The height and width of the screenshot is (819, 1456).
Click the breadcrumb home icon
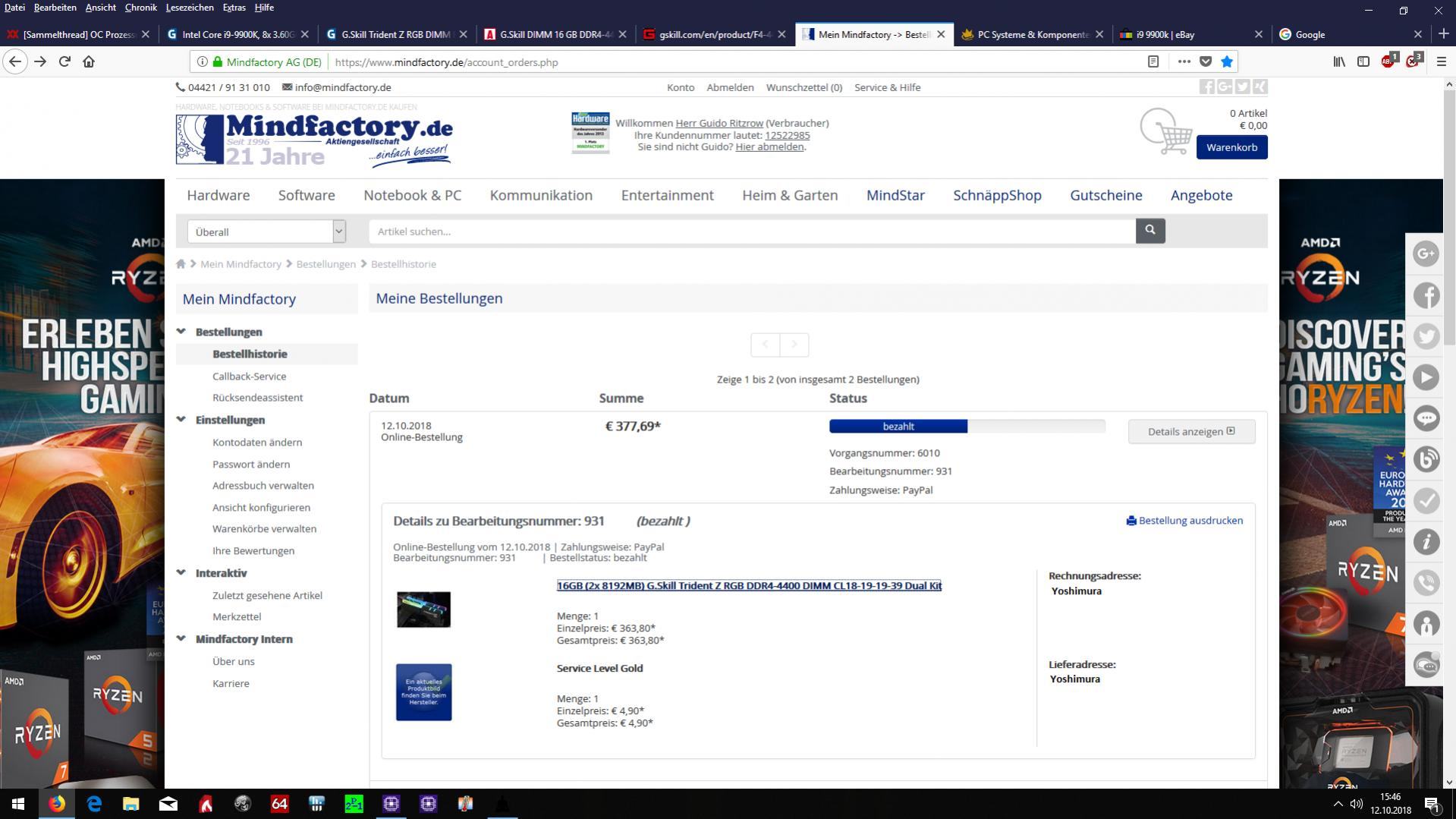click(181, 264)
